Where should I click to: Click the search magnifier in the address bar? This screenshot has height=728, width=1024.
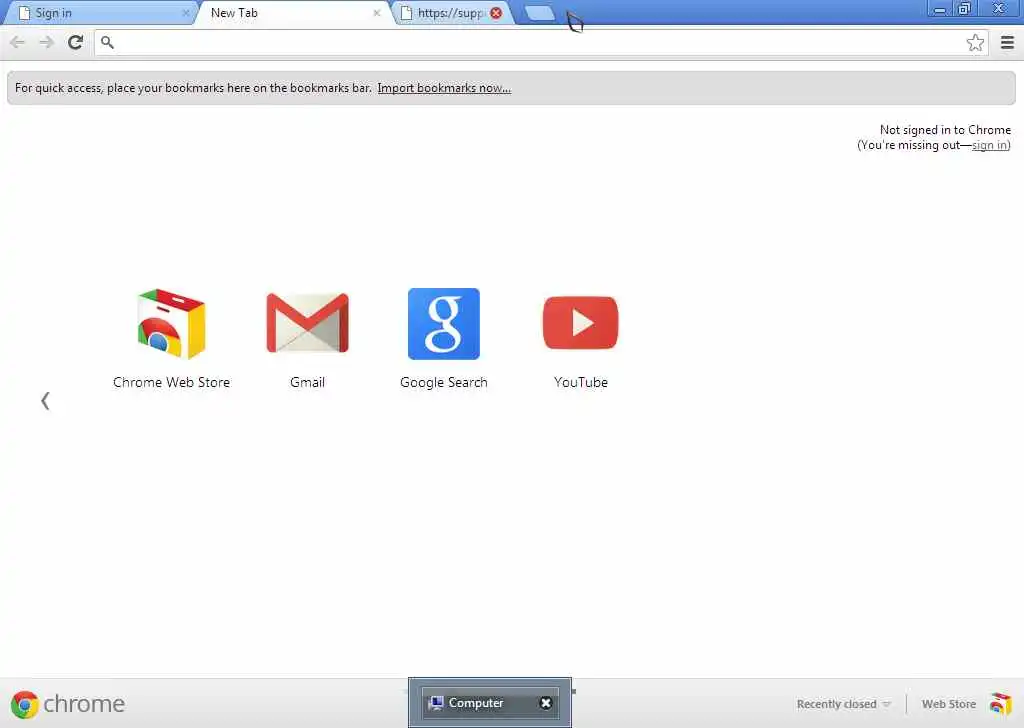click(x=107, y=42)
